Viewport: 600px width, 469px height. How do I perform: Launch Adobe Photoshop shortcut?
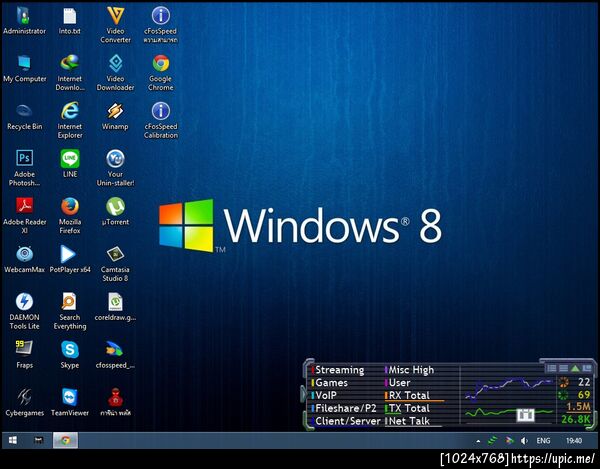point(24,168)
